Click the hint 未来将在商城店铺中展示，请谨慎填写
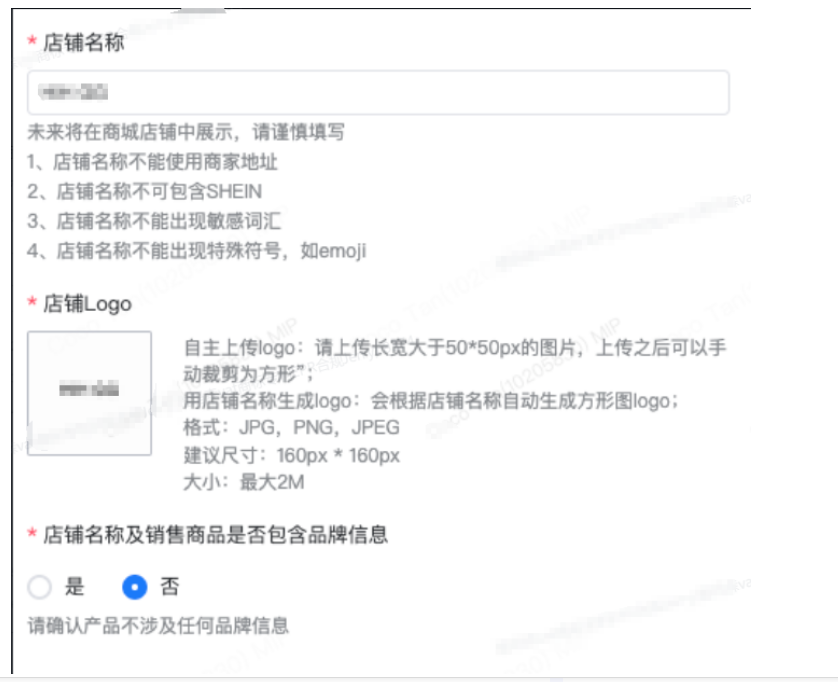The width and height of the screenshot is (838, 682). pyautogui.click(x=186, y=132)
